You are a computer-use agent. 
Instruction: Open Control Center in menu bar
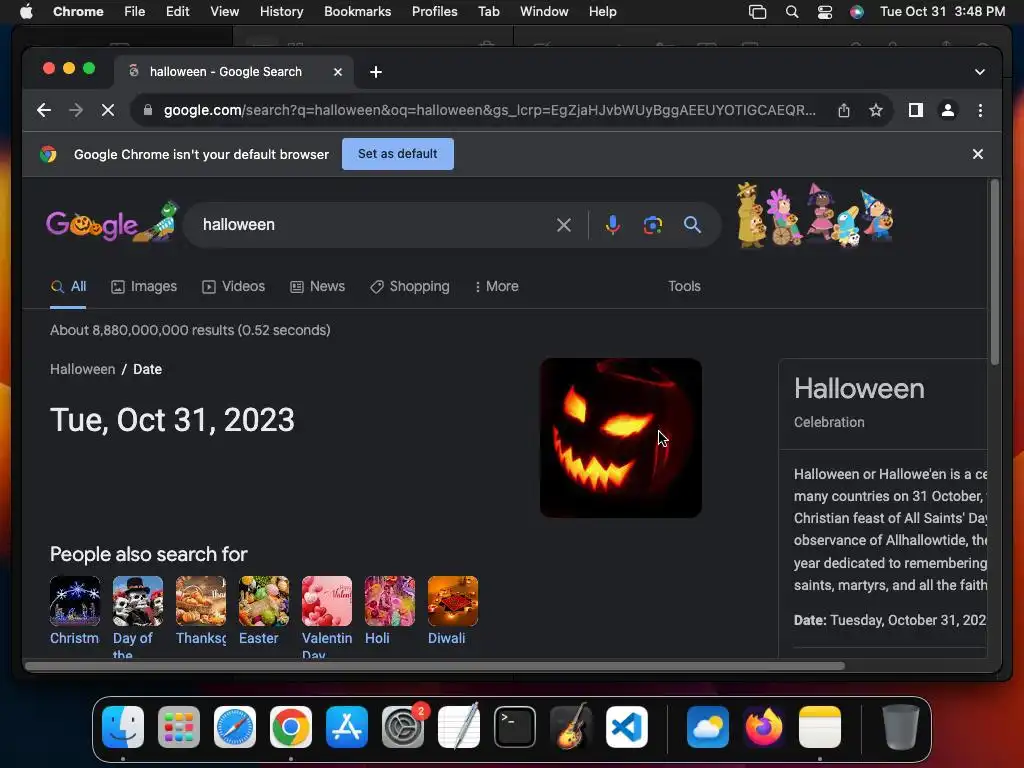click(x=825, y=12)
